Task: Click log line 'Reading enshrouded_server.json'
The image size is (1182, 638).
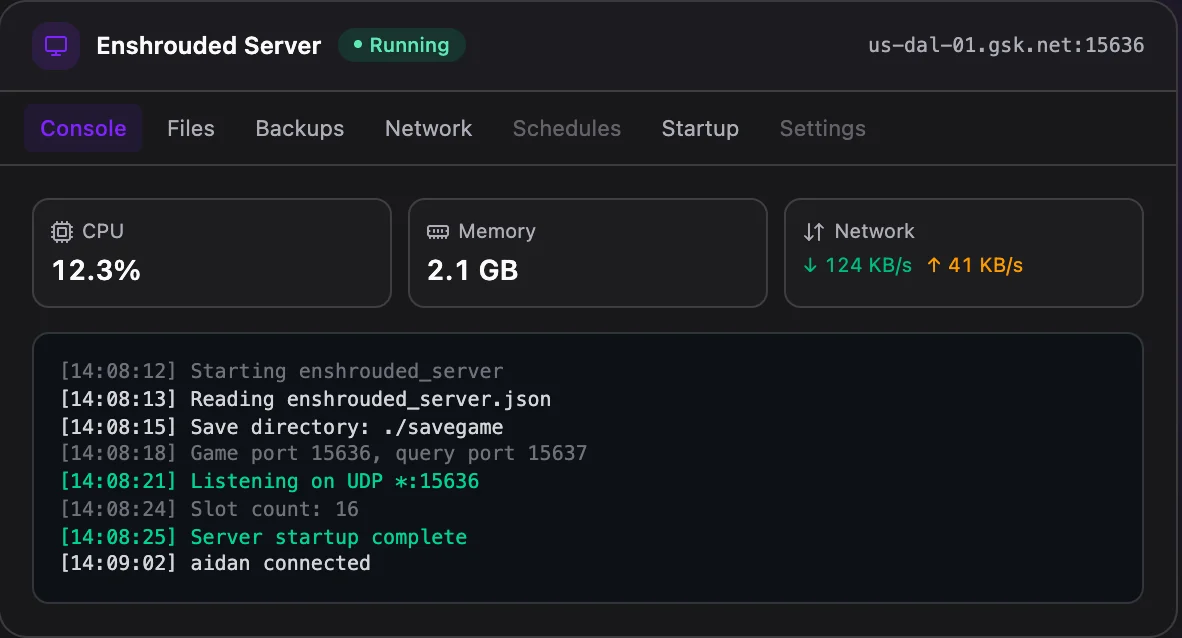Action: coord(305,399)
